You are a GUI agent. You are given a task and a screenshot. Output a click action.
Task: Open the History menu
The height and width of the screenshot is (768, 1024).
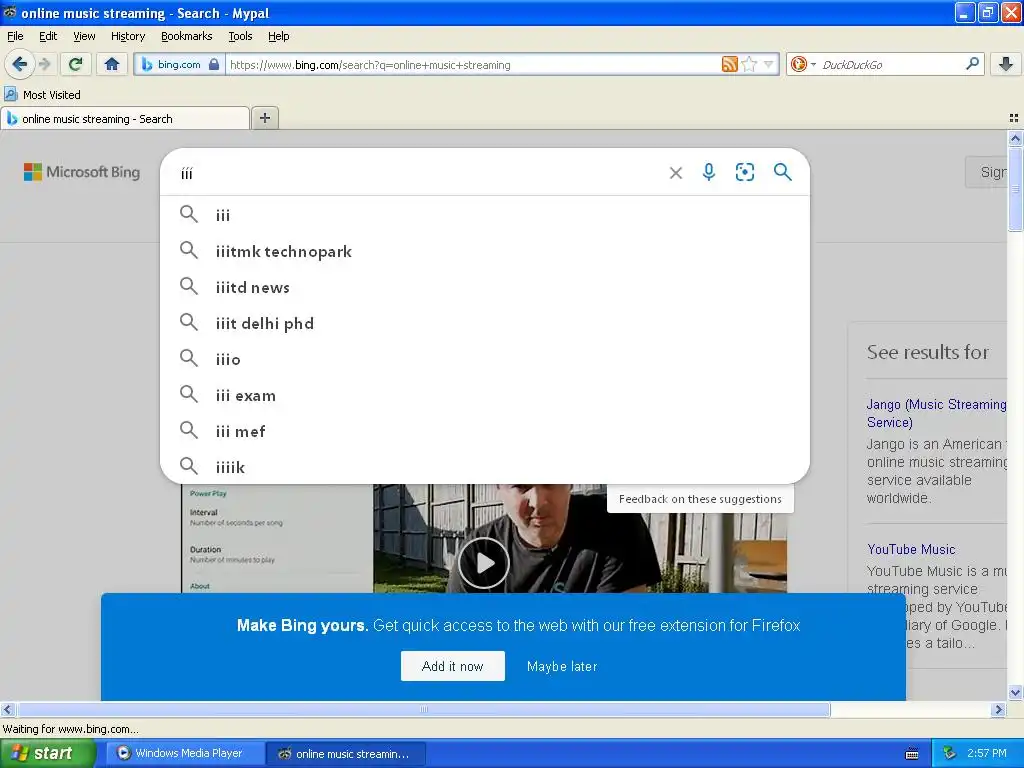click(x=127, y=36)
